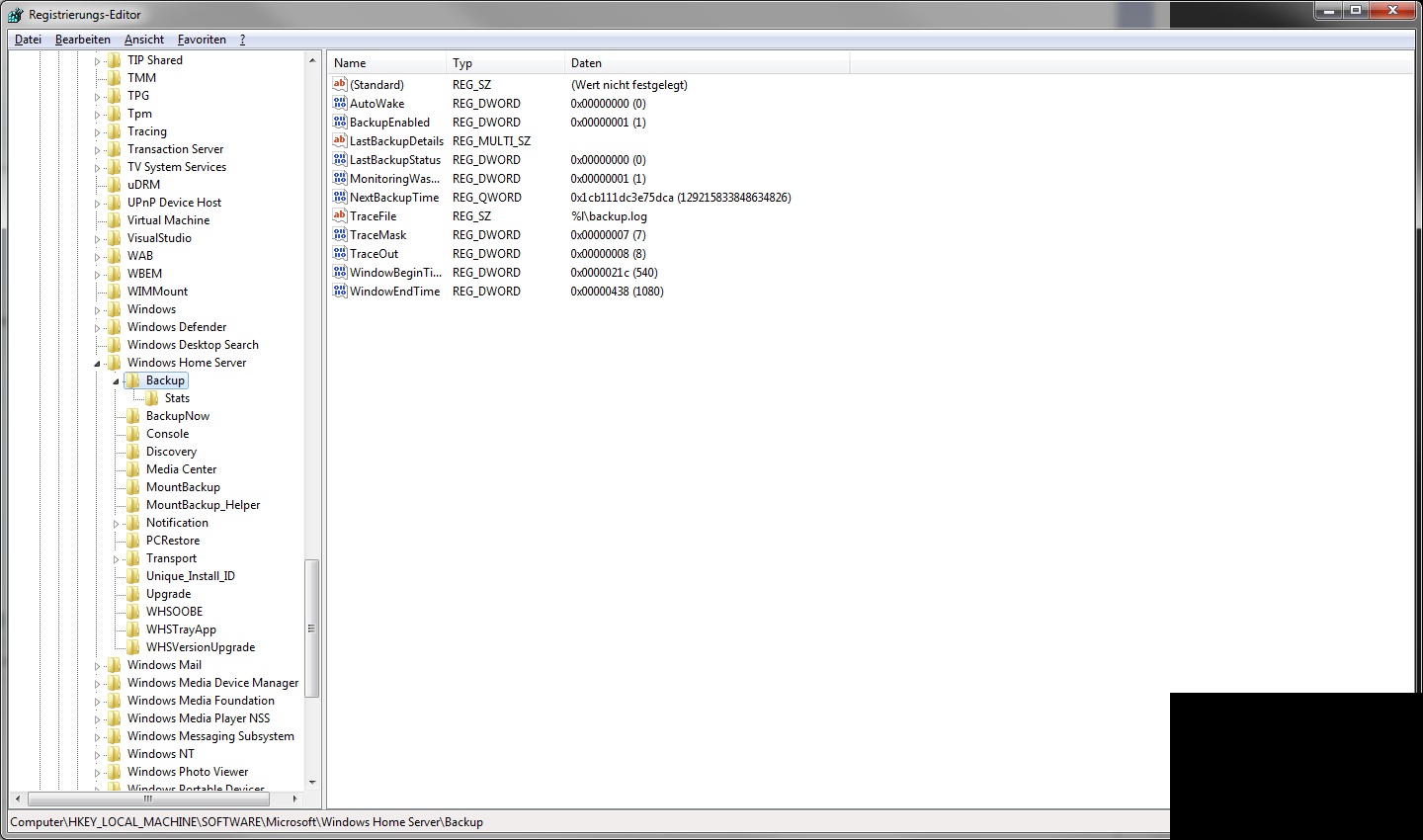
Task: Open the Favoriten menu
Action: [x=202, y=40]
